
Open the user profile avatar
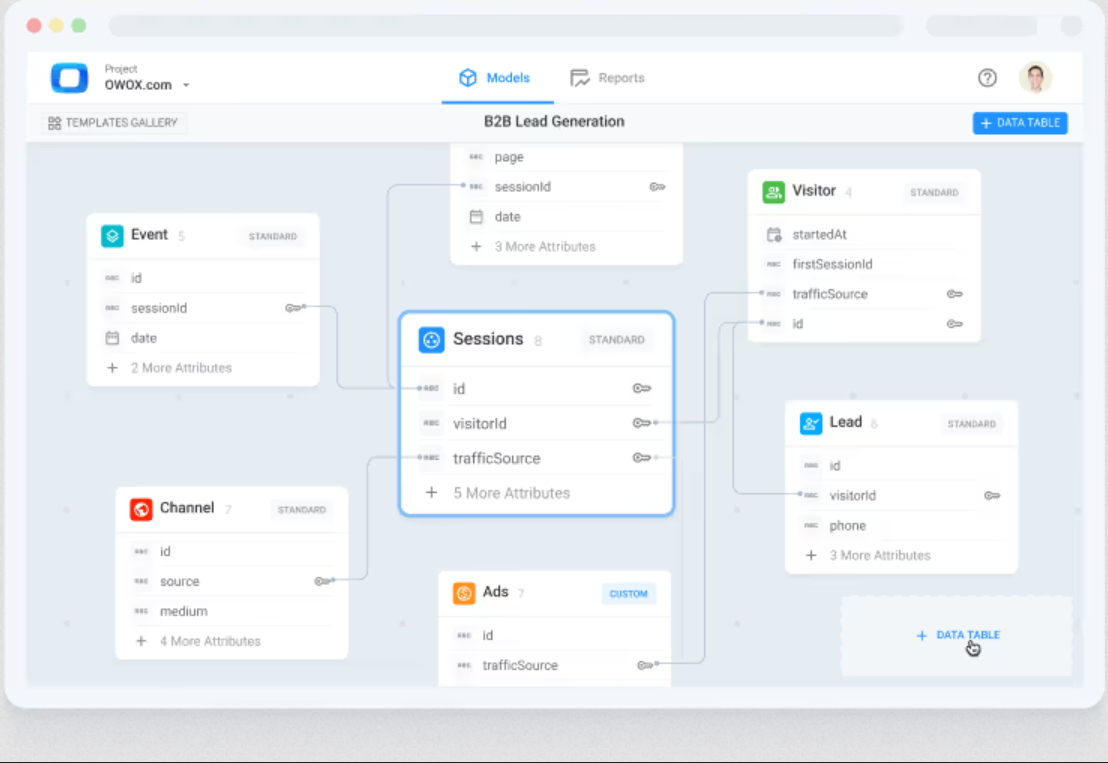pyautogui.click(x=1035, y=78)
